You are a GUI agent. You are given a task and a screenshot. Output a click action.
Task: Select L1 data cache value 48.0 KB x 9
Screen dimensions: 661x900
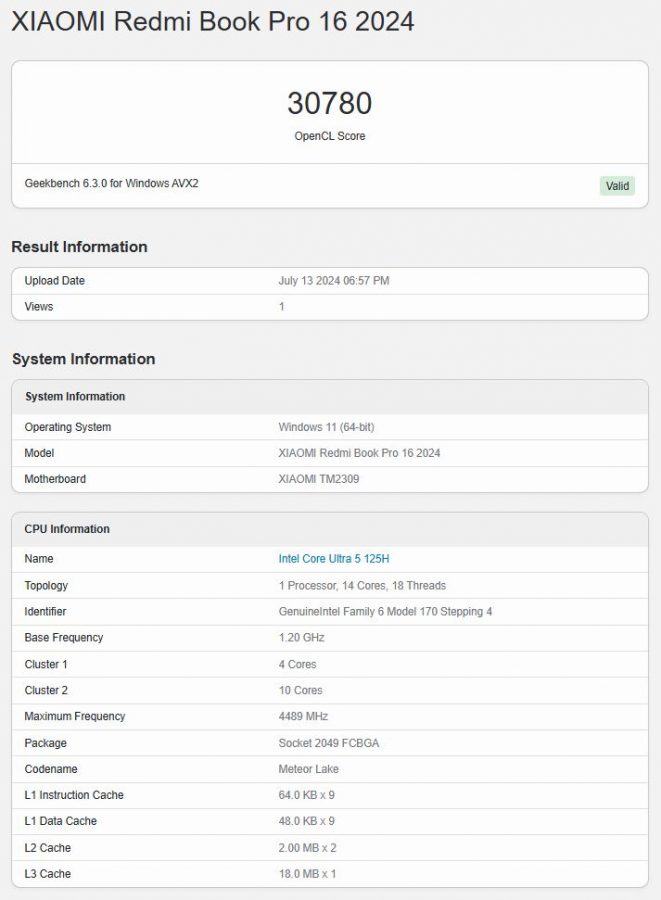click(x=307, y=821)
